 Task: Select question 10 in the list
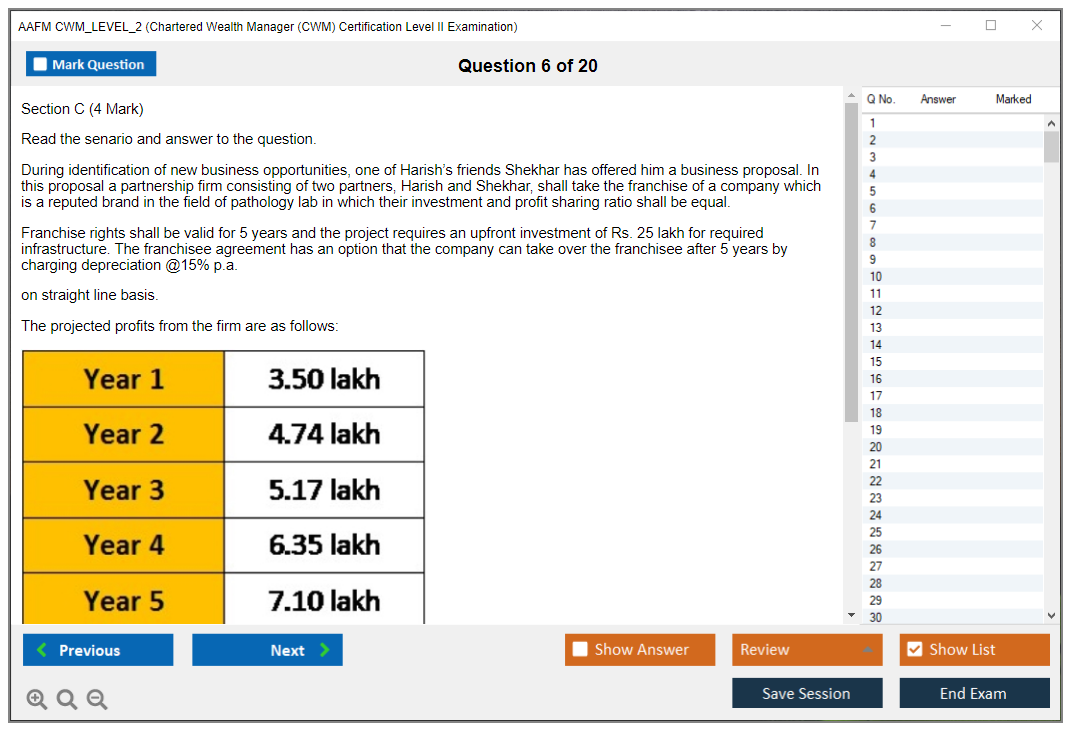pos(876,277)
